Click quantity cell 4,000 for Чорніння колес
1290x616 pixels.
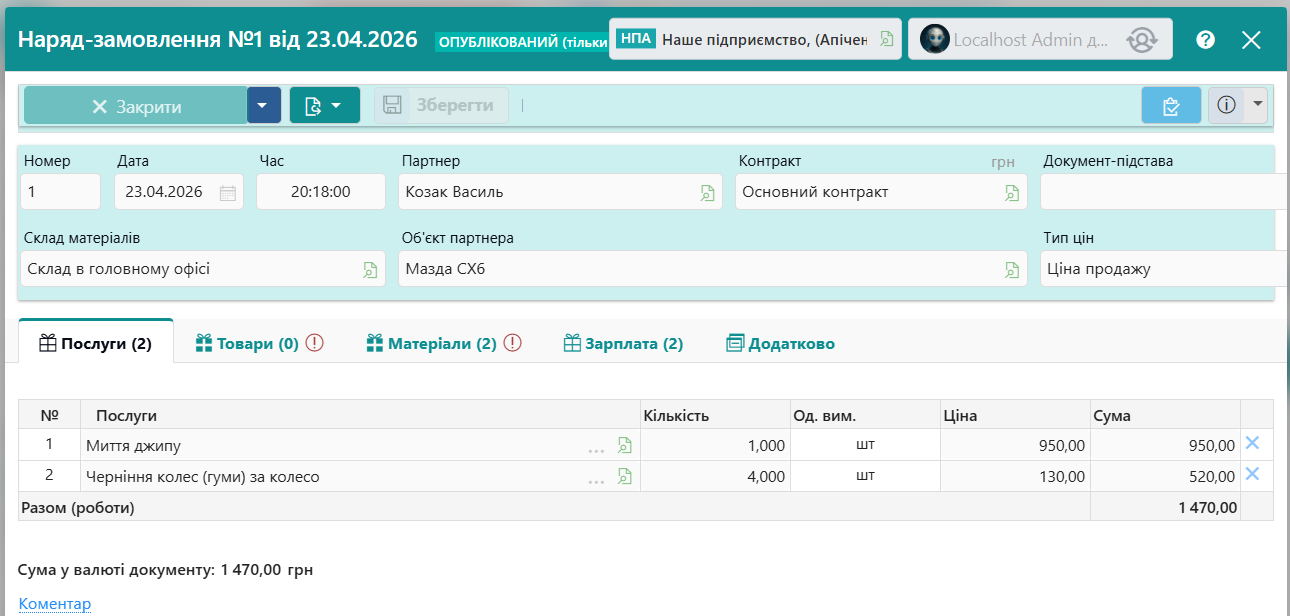pos(715,477)
